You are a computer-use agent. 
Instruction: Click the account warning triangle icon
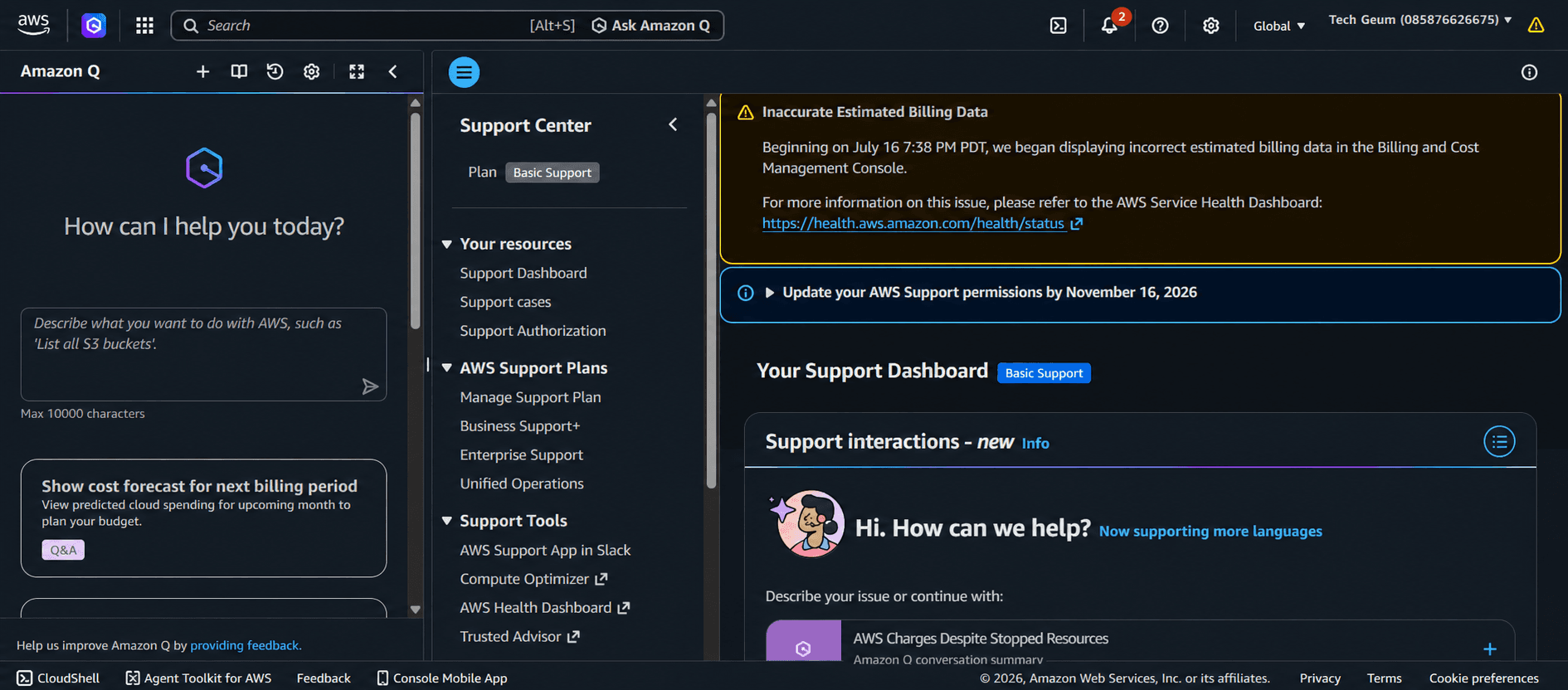tap(1536, 25)
